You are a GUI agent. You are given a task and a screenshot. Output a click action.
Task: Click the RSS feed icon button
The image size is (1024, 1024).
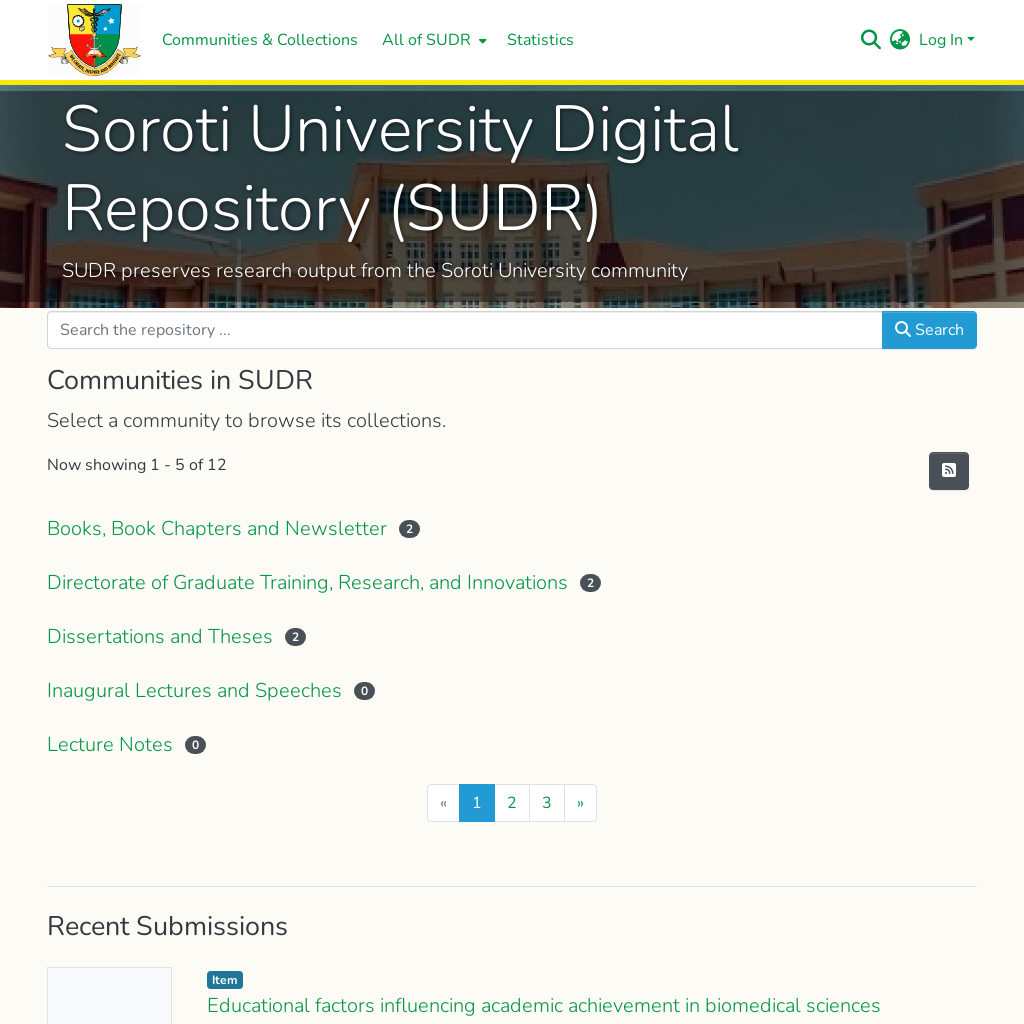tap(948, 471)
